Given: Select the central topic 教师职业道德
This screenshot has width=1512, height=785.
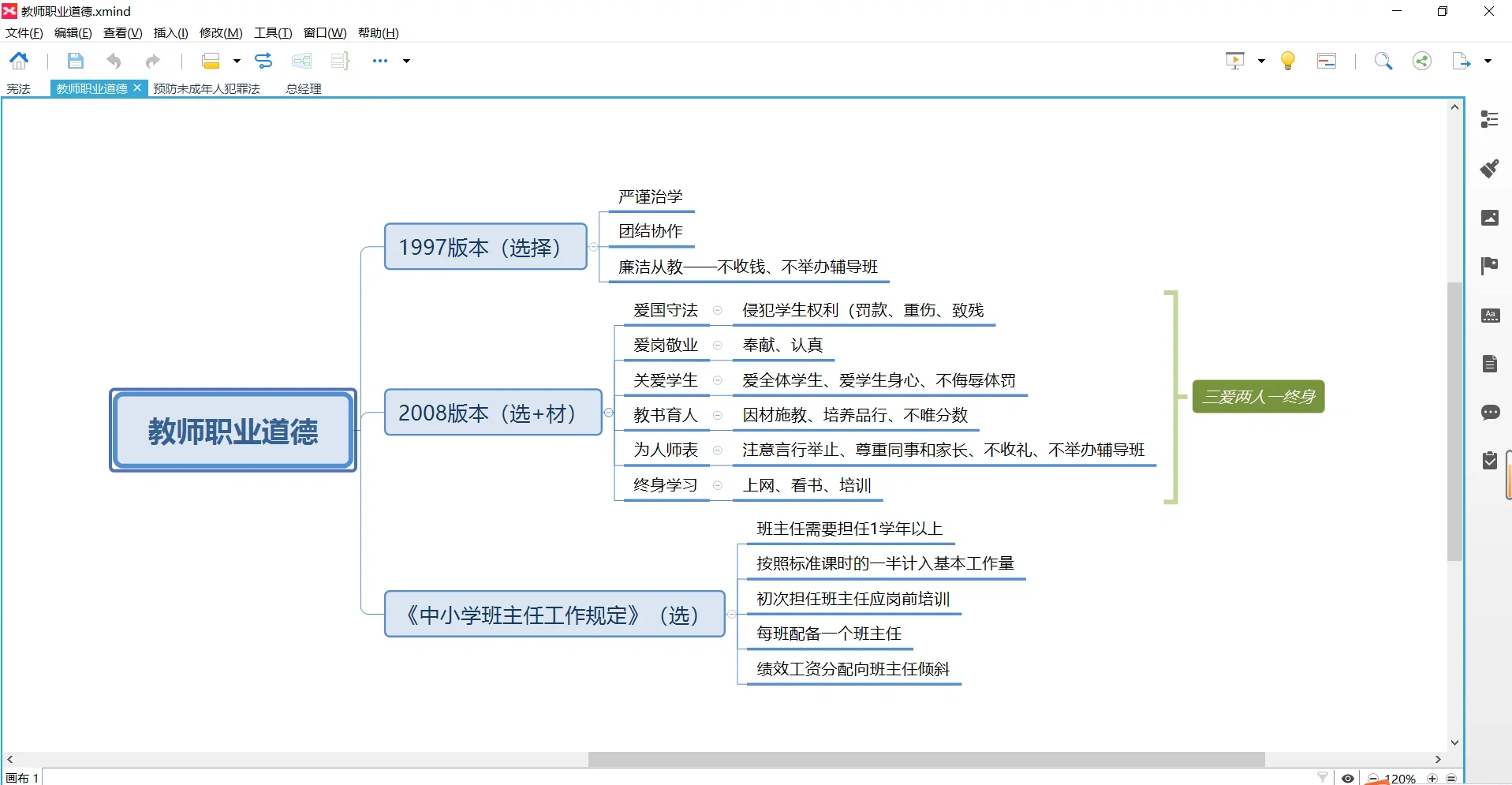Looking at the screenshot, I should pyautogui.click(x=233, y=431).
